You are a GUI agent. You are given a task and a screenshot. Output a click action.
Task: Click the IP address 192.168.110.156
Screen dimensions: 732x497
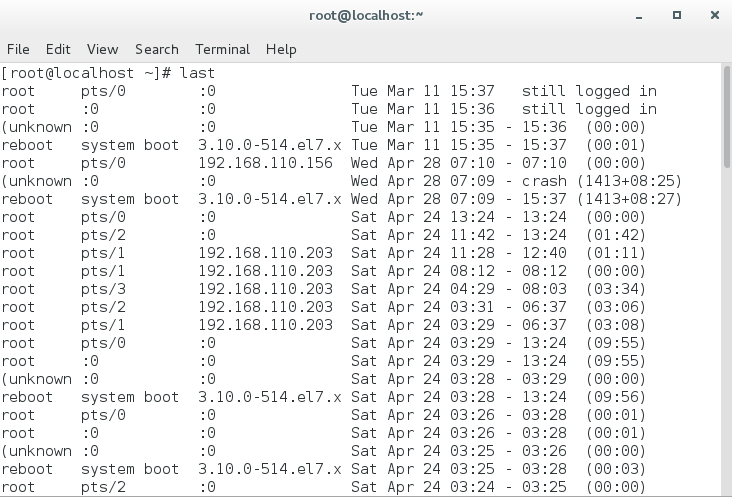[265, 163]
